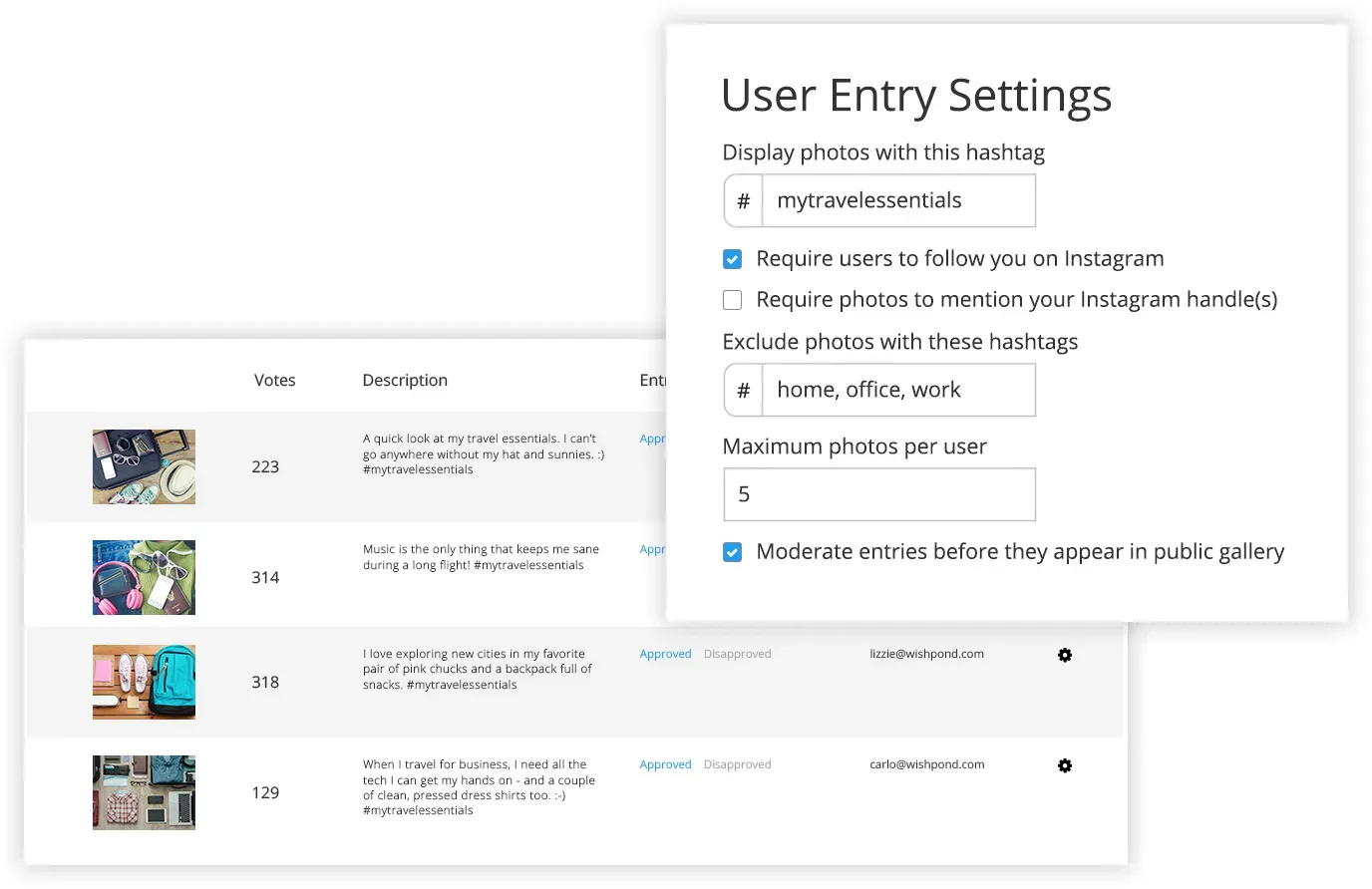Image resolution: width=1372 pixels, height=889 pixels.
Task: Disapprove the business travel entry
Action: [737, 765]
